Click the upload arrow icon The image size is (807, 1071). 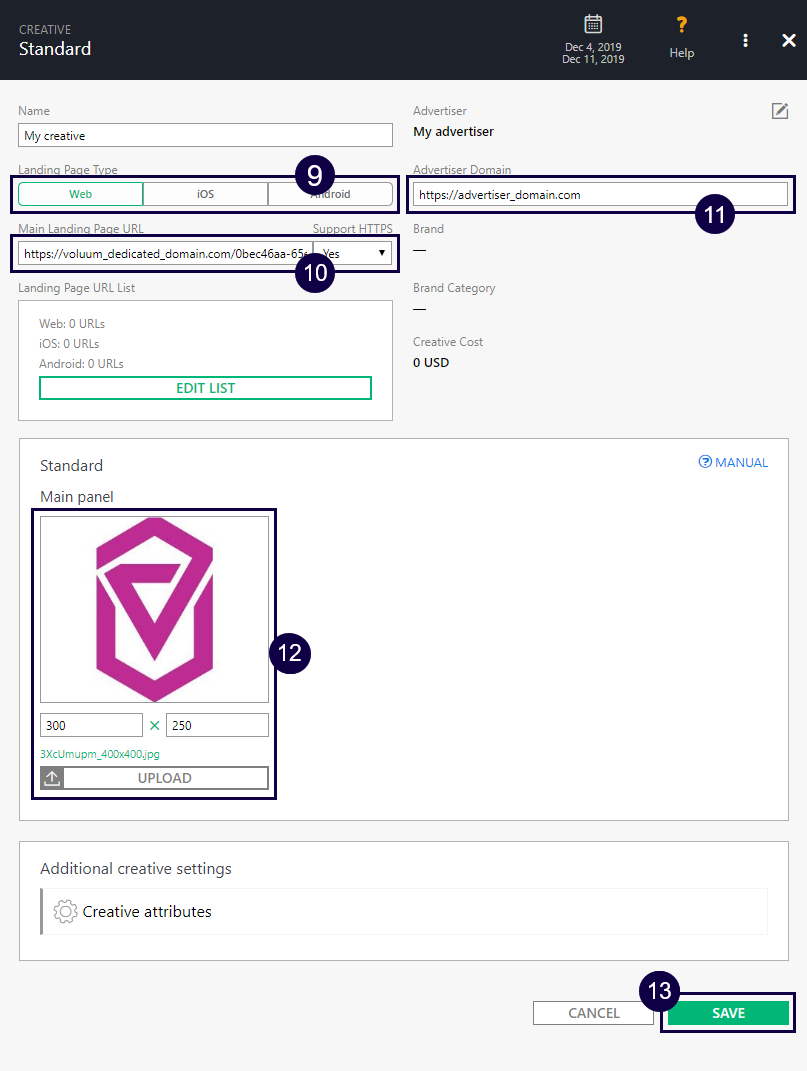coord(52,778)
